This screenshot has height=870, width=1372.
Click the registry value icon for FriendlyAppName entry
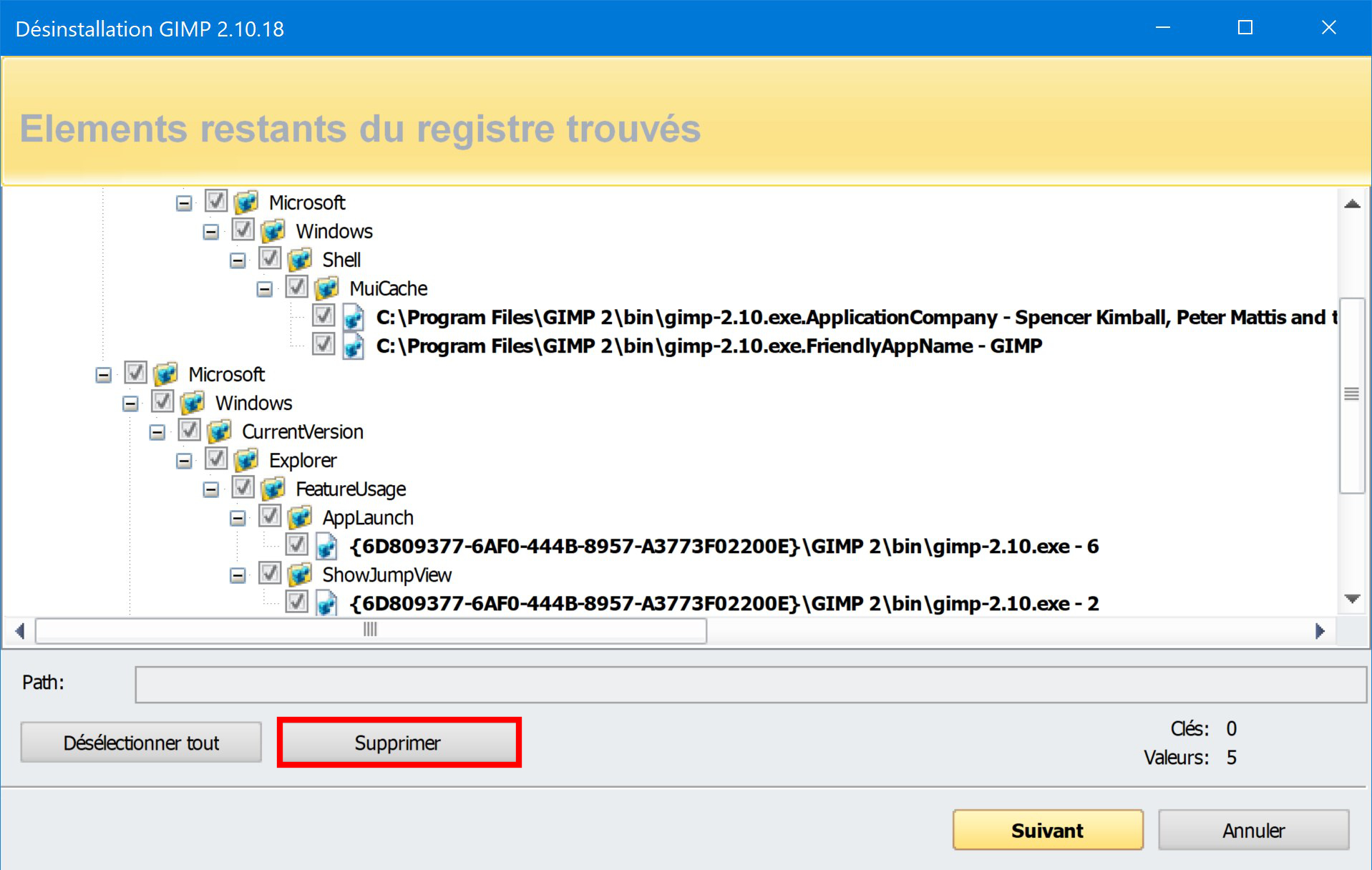(354, 346)
